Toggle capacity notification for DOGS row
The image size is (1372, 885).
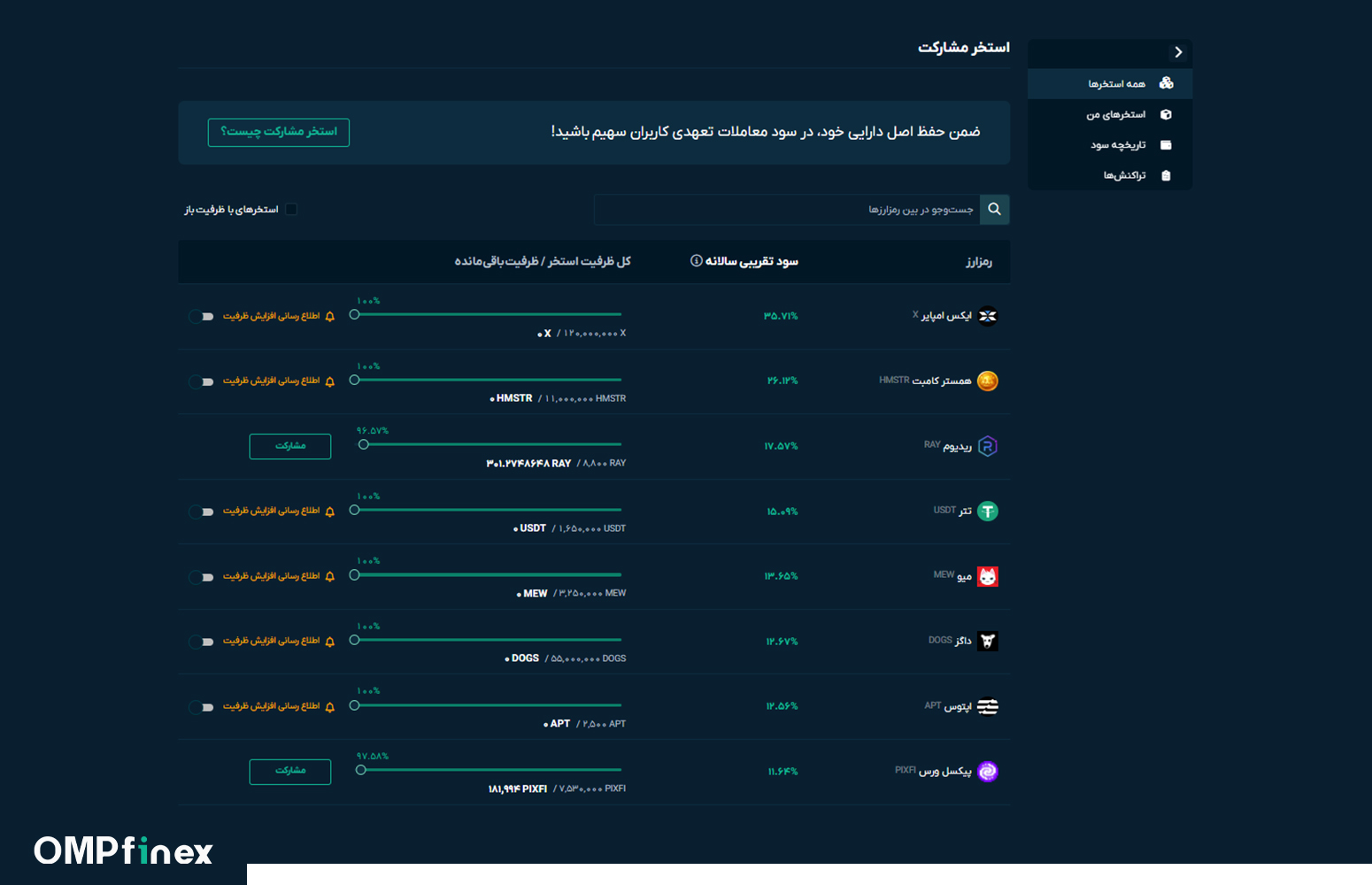coord(202,642)
